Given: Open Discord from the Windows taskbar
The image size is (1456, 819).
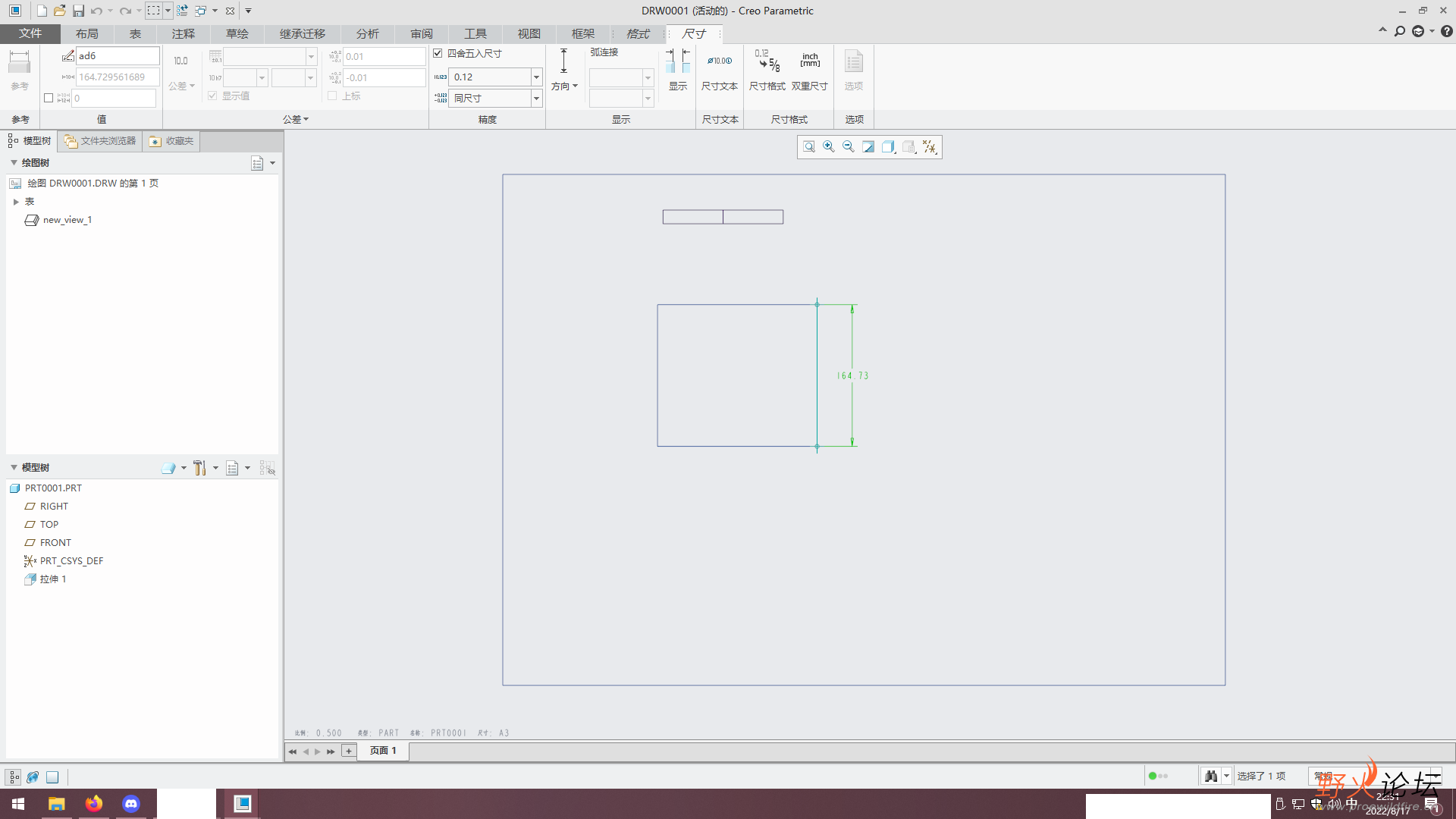Looking at the screenshot, I should pyautogui.click(x=131, y=804).
